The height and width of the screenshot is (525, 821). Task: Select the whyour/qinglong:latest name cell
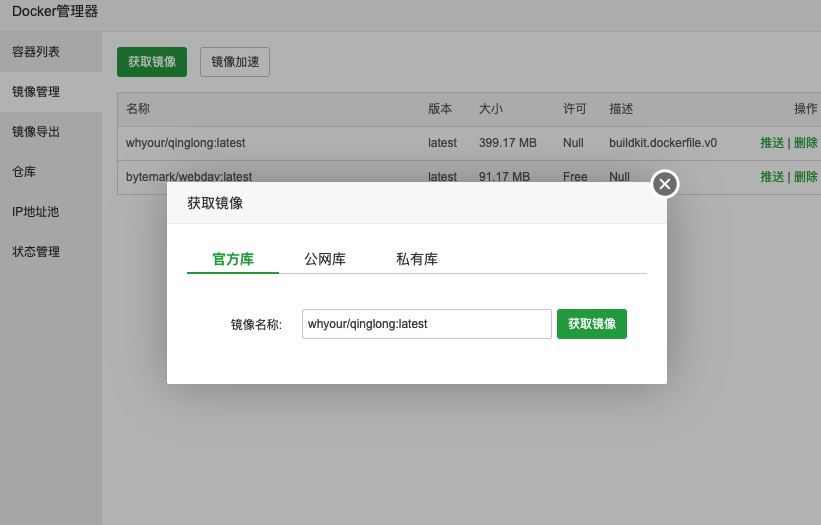[185, 143]
